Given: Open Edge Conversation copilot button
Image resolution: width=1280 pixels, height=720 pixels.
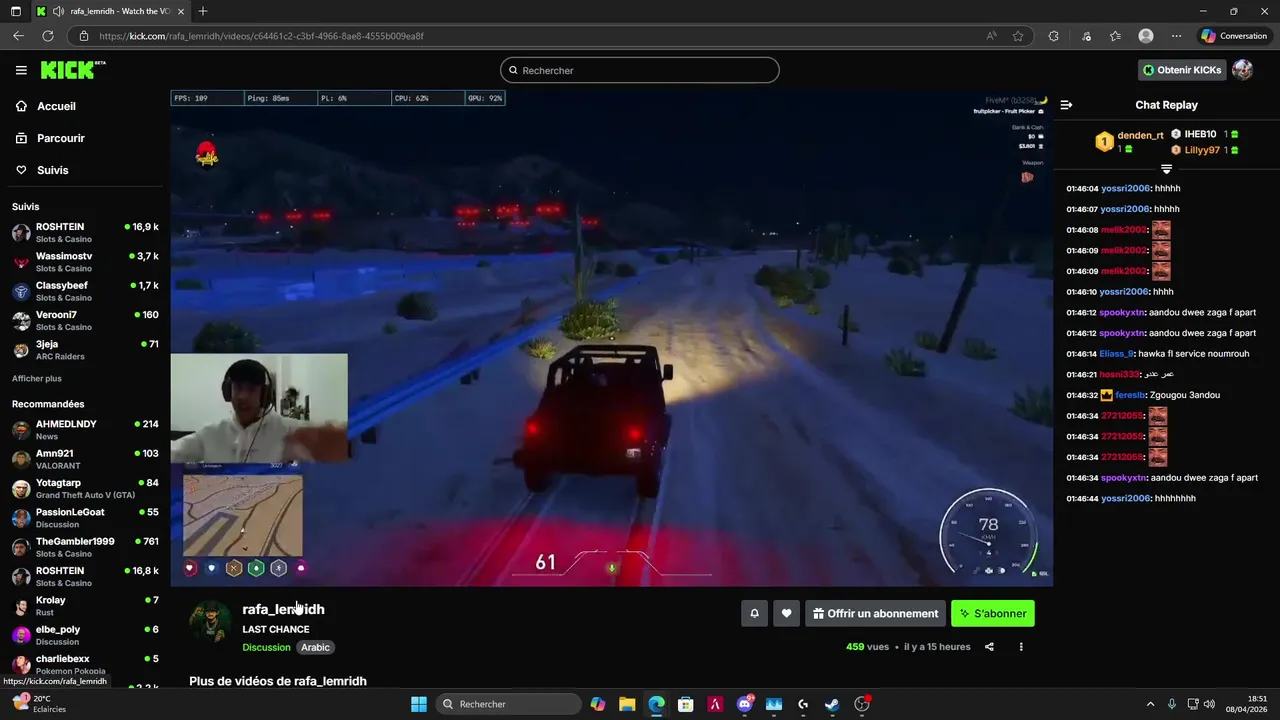Looking at the screenshot, I should pos(1235,36).
